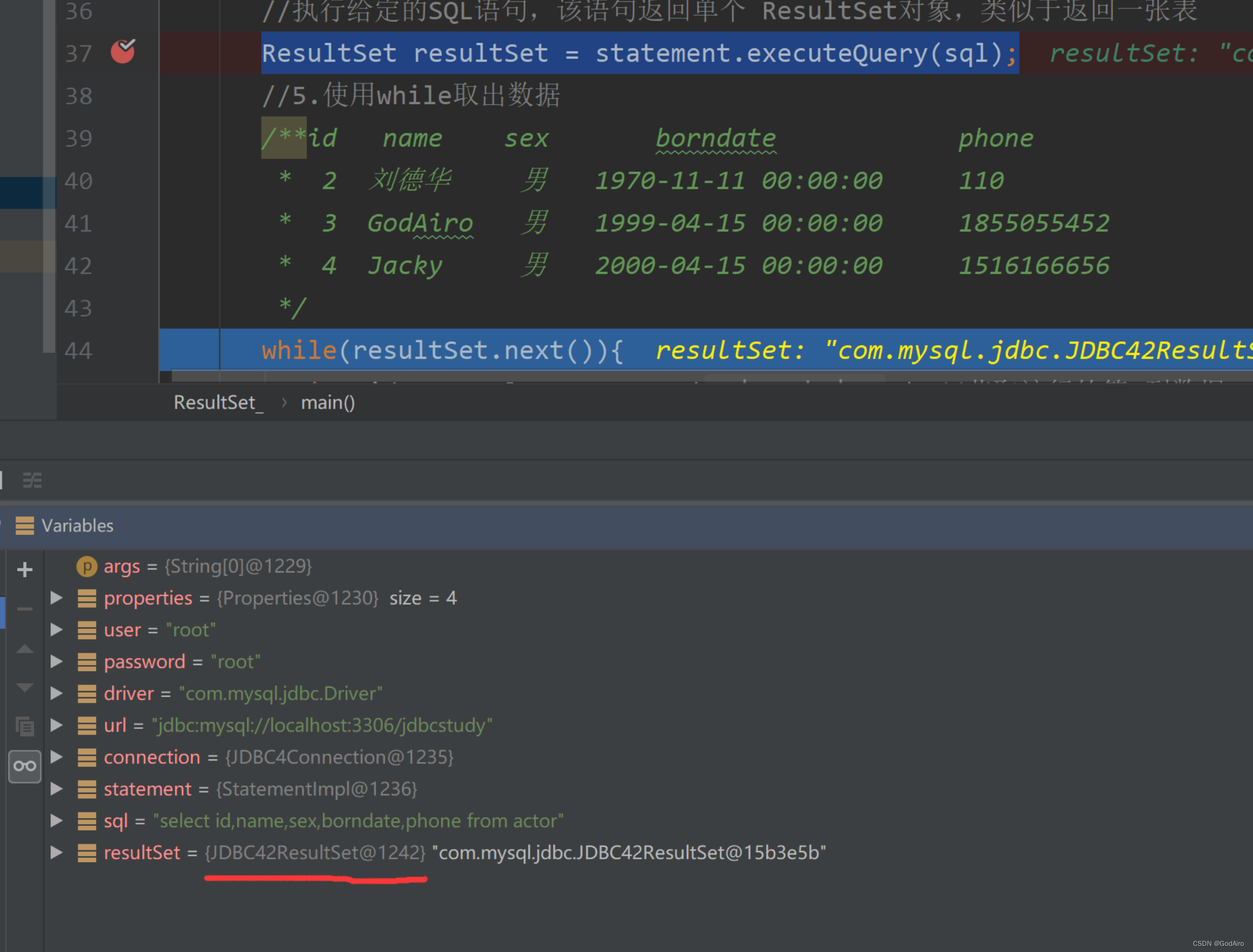Select ResultSet_ in the breadcrumb bar
The image size is (1253, 952).
coord(218,402)
